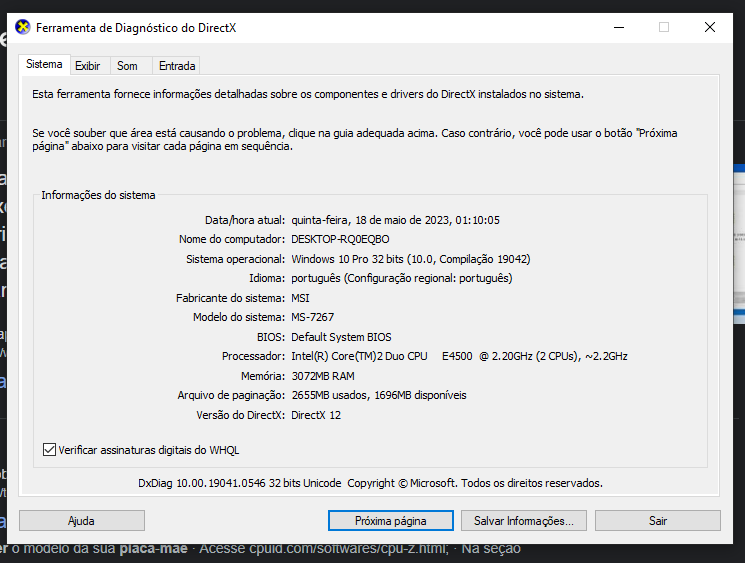Click the system model MS-7267
745x563 pixels.
[313, 317]
